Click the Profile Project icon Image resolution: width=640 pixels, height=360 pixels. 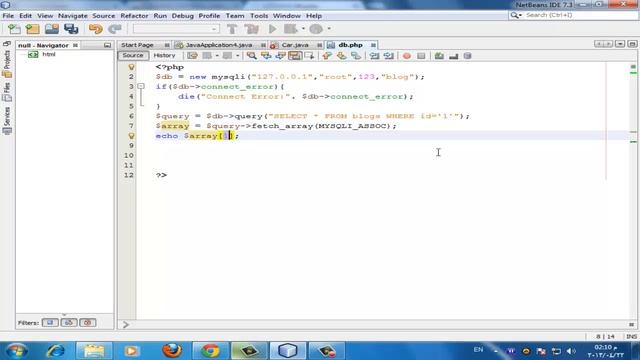pos(316,29)
